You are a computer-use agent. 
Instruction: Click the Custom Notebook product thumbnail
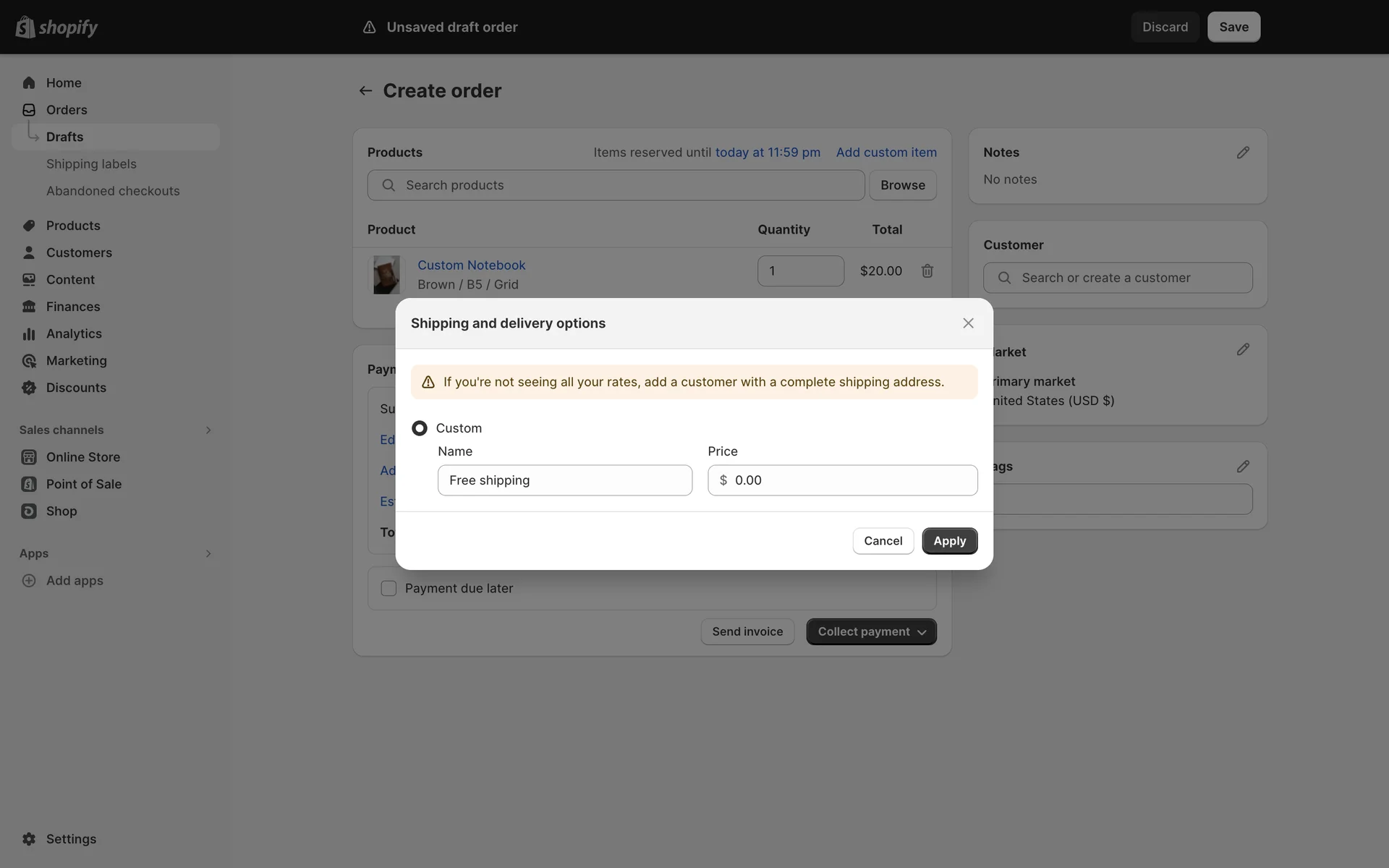pos(386,275)
